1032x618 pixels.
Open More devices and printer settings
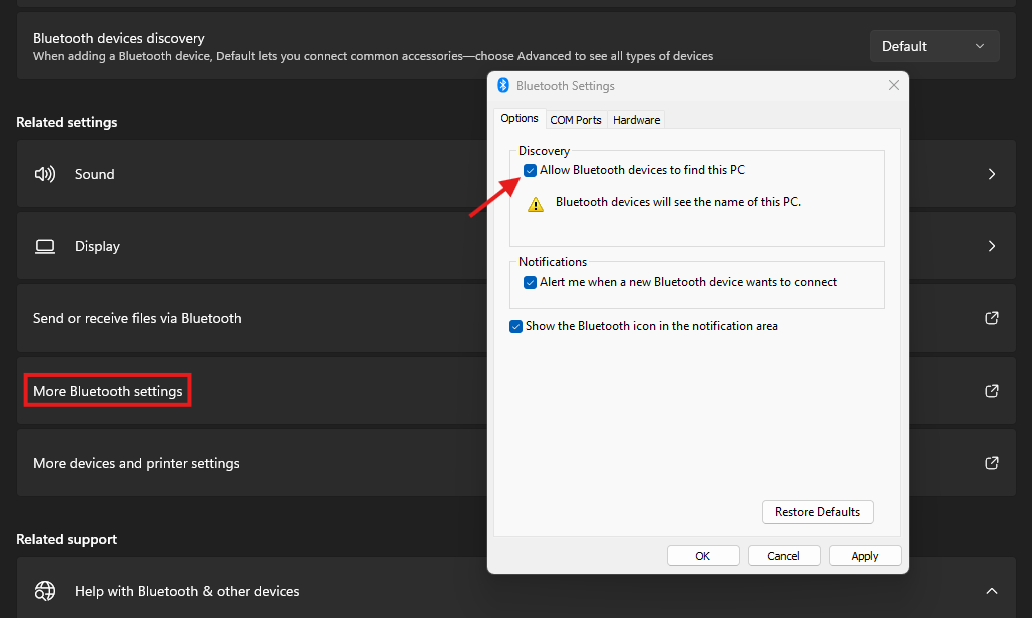(x=136, y=463)
